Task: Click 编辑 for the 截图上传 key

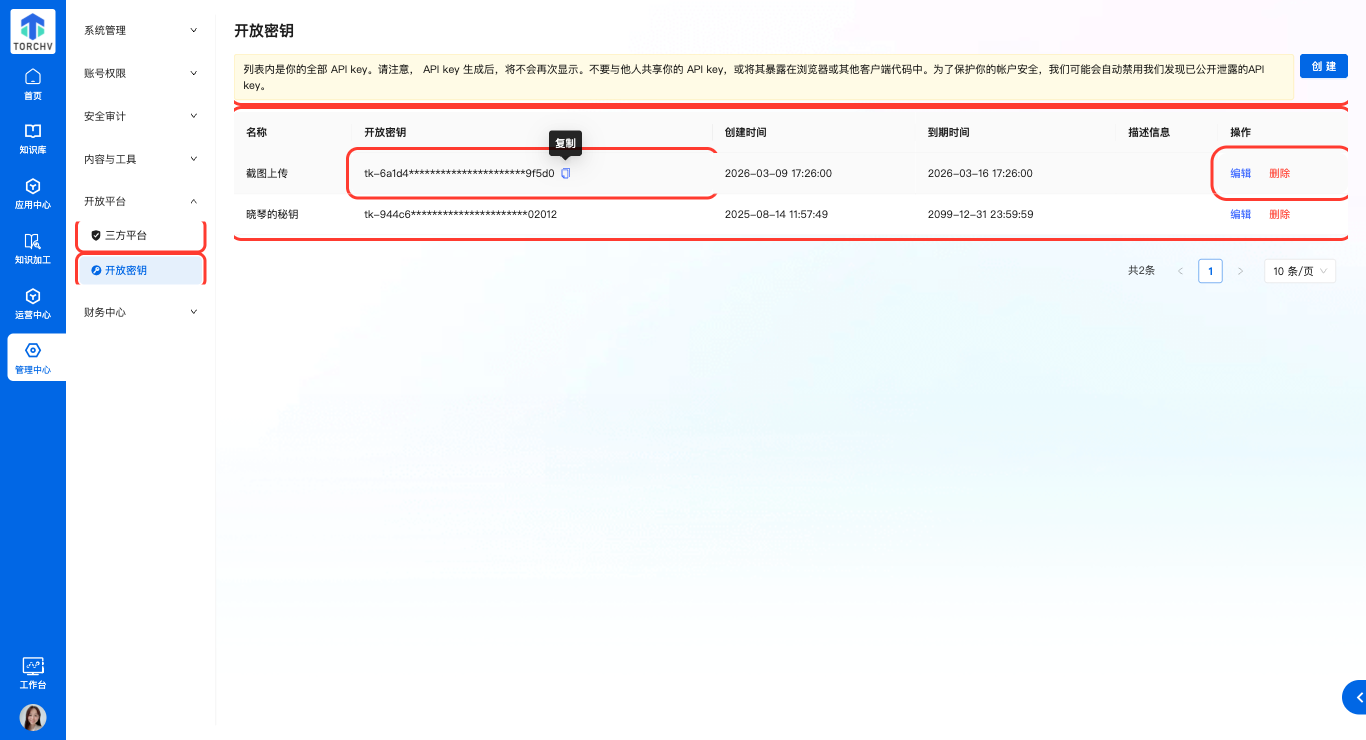Action: coord(1240,173)
